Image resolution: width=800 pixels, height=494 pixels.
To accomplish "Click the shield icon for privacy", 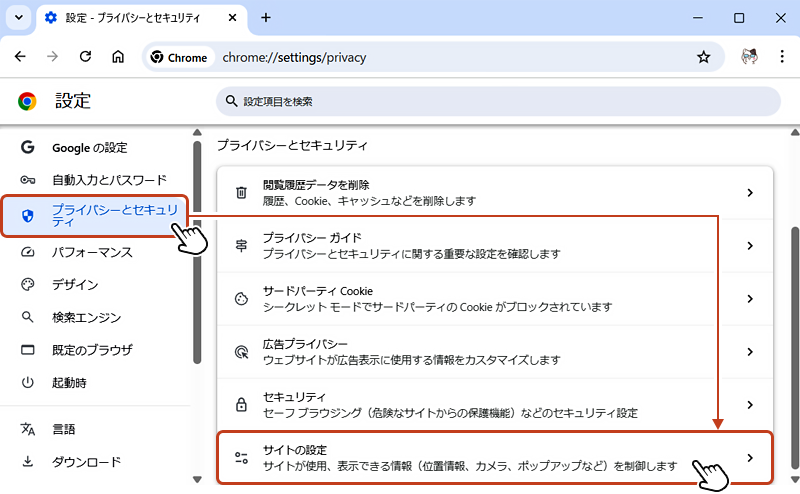I will click(28, 216).
